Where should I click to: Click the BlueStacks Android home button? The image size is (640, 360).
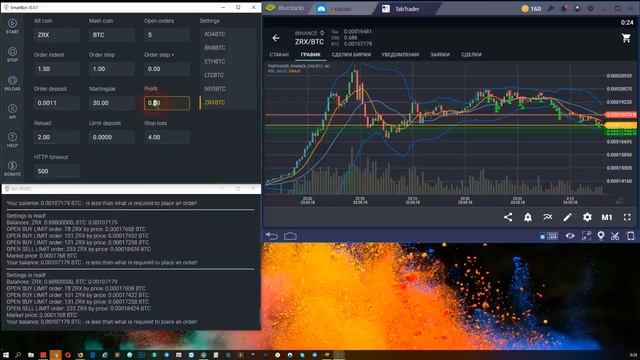pyautogui.click(x=290, y=236)
